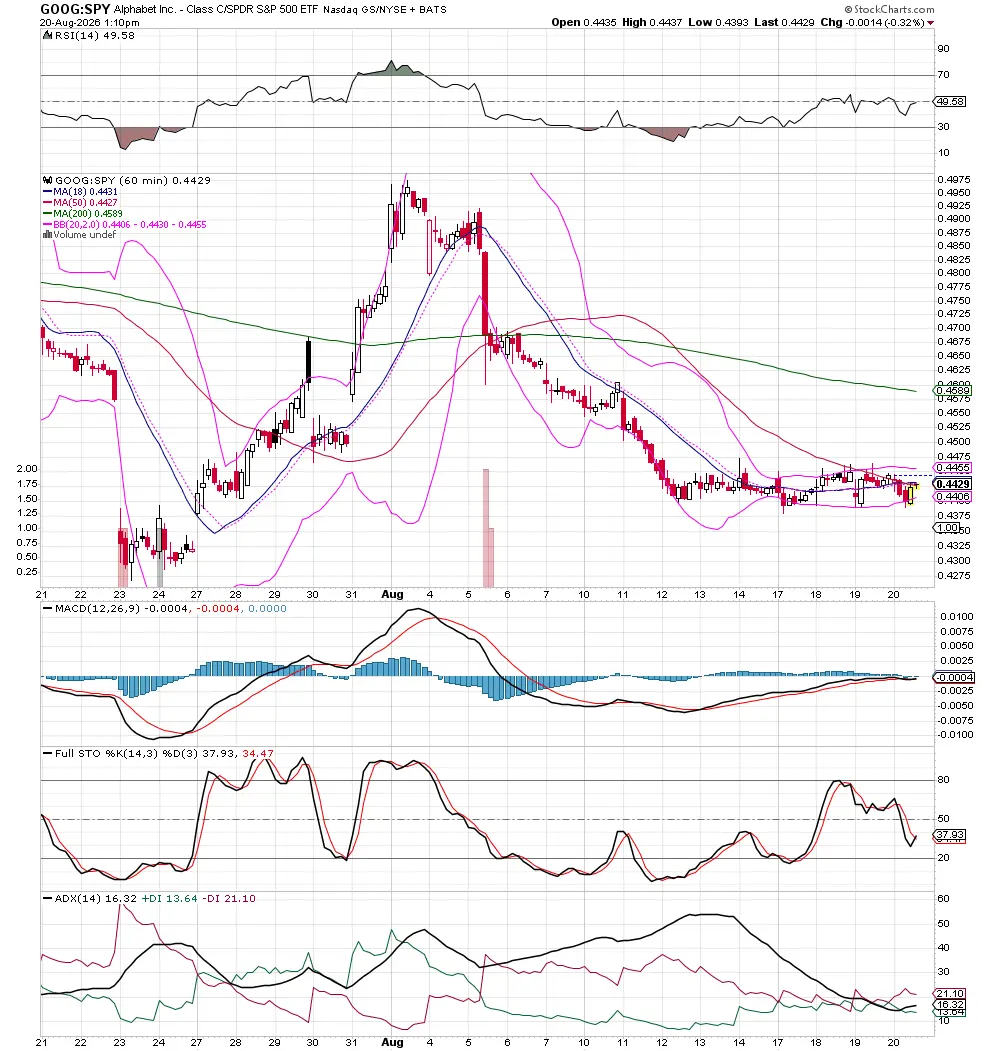The width and height of the screenshot is (990, 1051).
Task: Click the red down arrow beside Chg
Action: click(930, 23)
